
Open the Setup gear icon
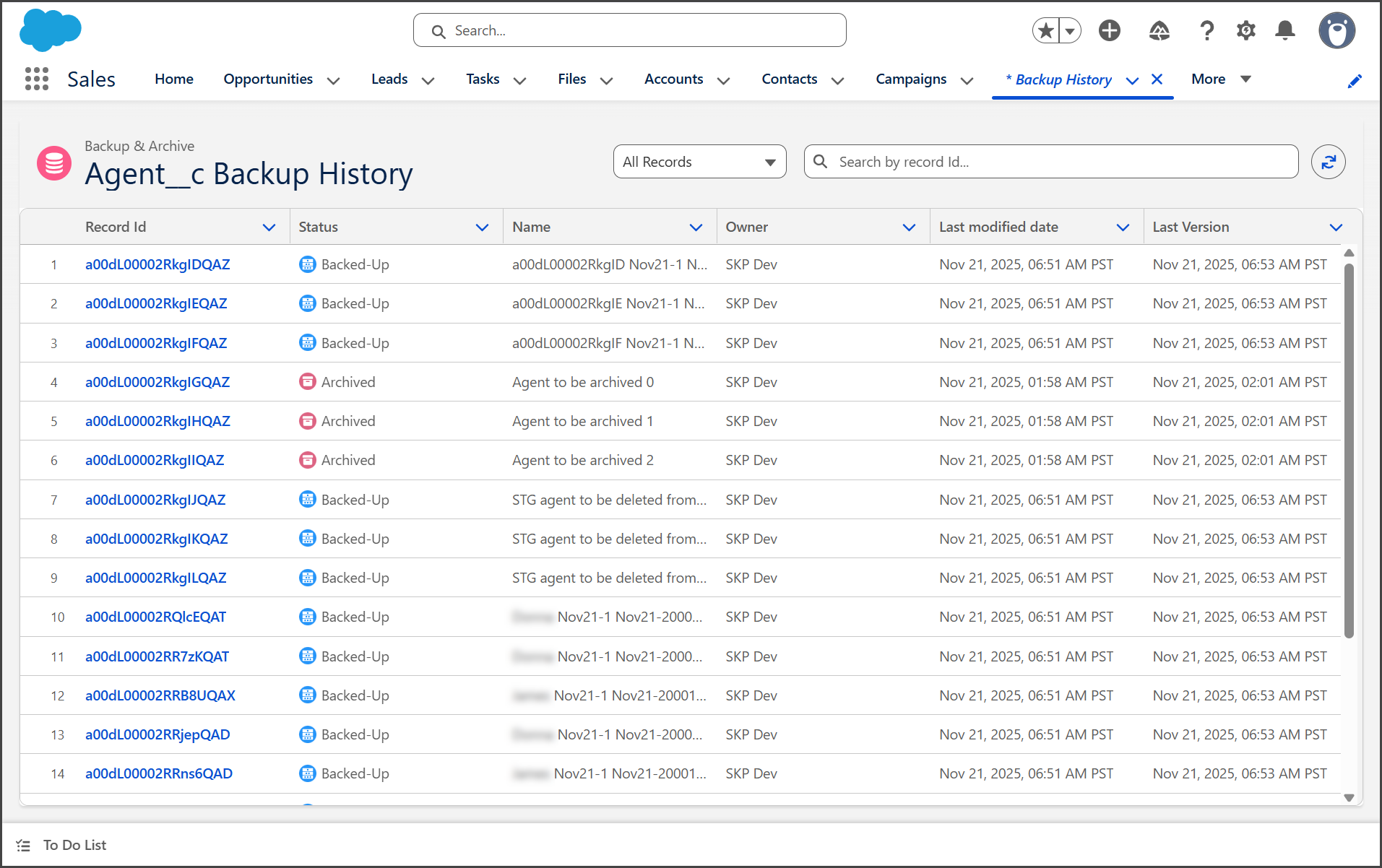point(1245,30)
